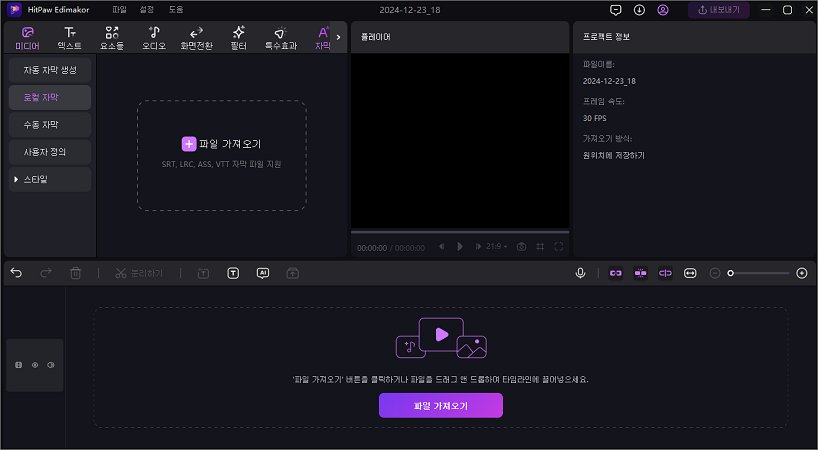
Task: Mute the track with speaker icon
Action: 51,365
